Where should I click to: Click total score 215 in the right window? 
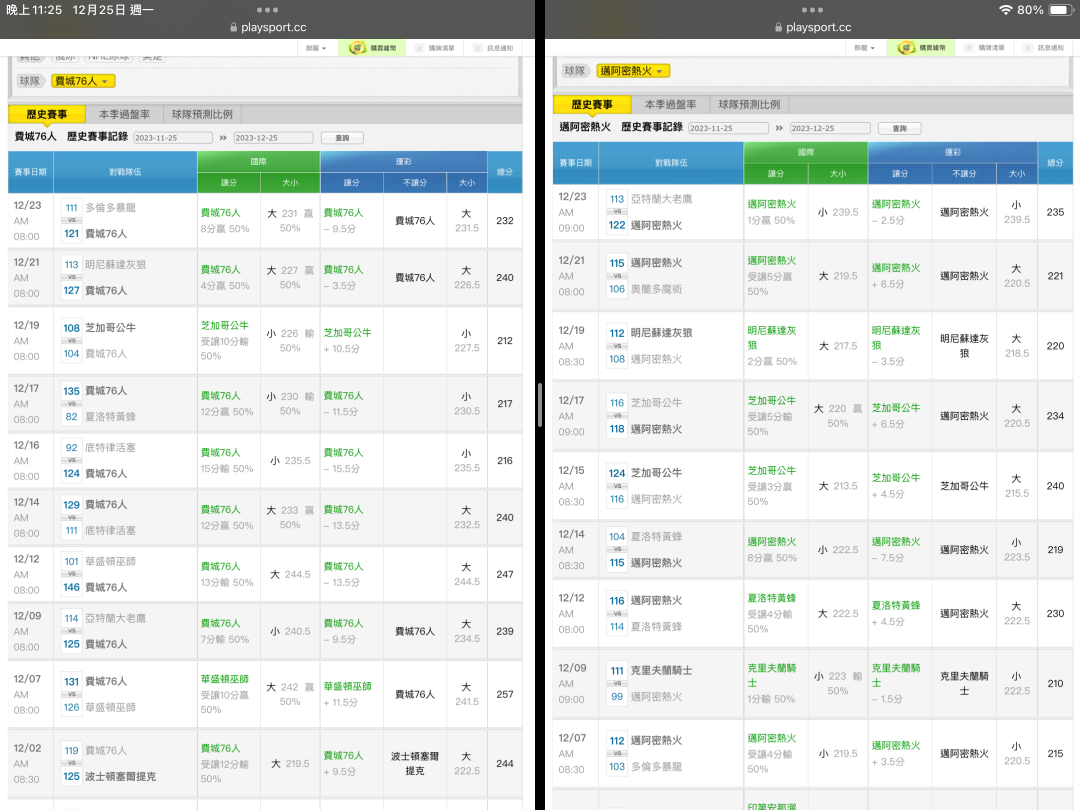[x=1055, y=754]
